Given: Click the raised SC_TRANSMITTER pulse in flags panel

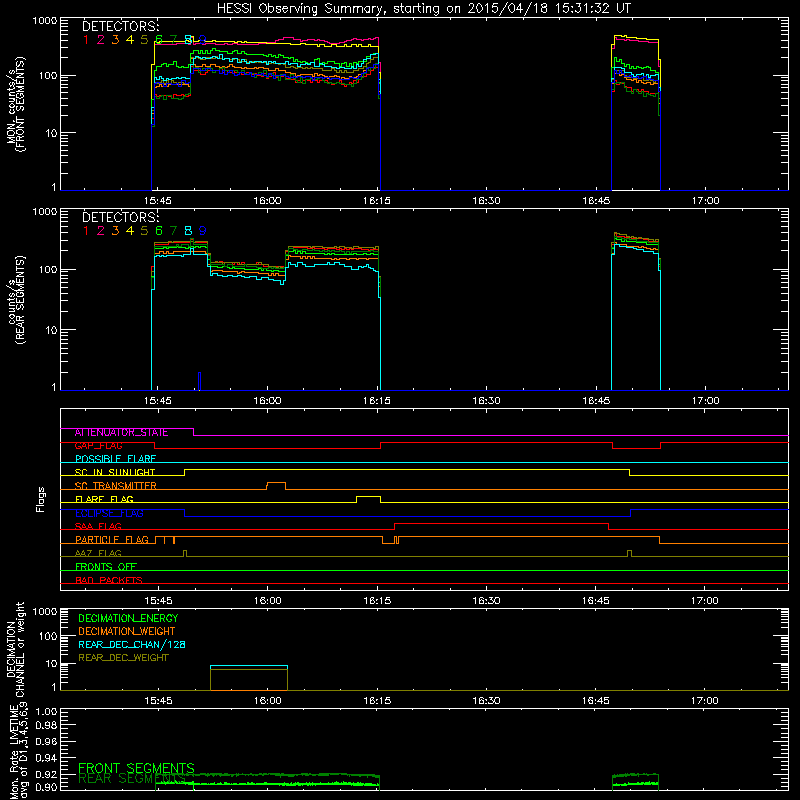Looking at the screenshot, I should click(276, 485).
